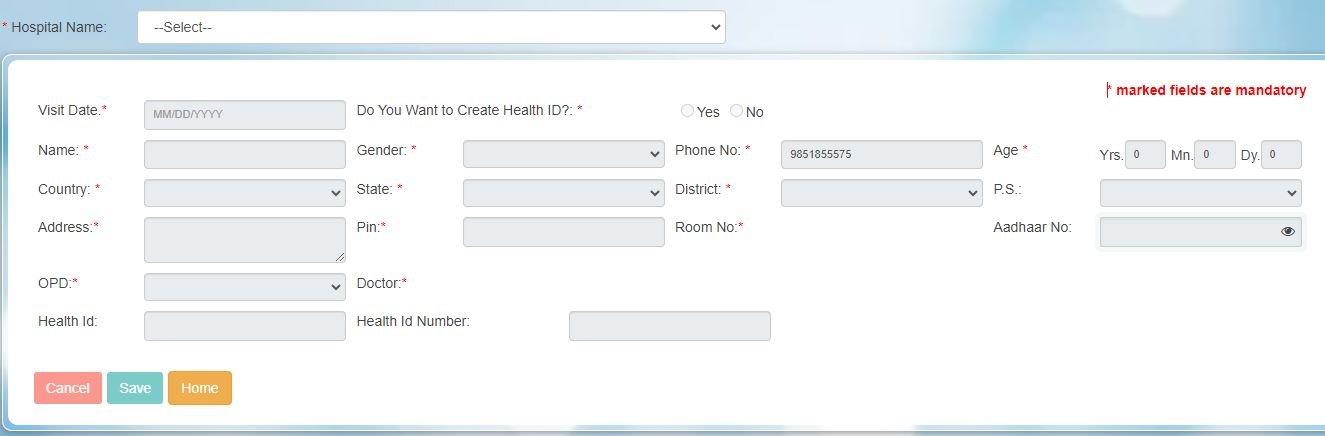The height and width of the screenshot is (436, 1325).
Task: Select No for creating Health ID
Action: click(x=737, y=111)
